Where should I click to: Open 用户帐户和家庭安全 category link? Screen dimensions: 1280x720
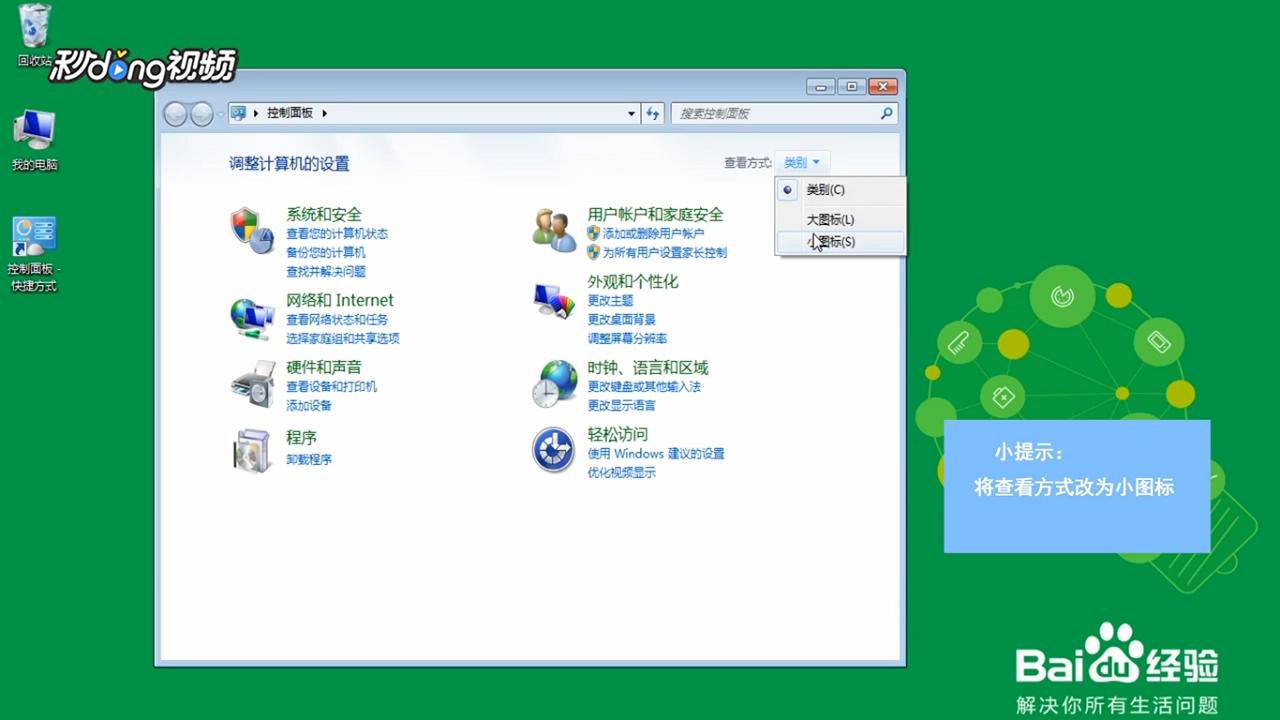(x=656, y=214)
